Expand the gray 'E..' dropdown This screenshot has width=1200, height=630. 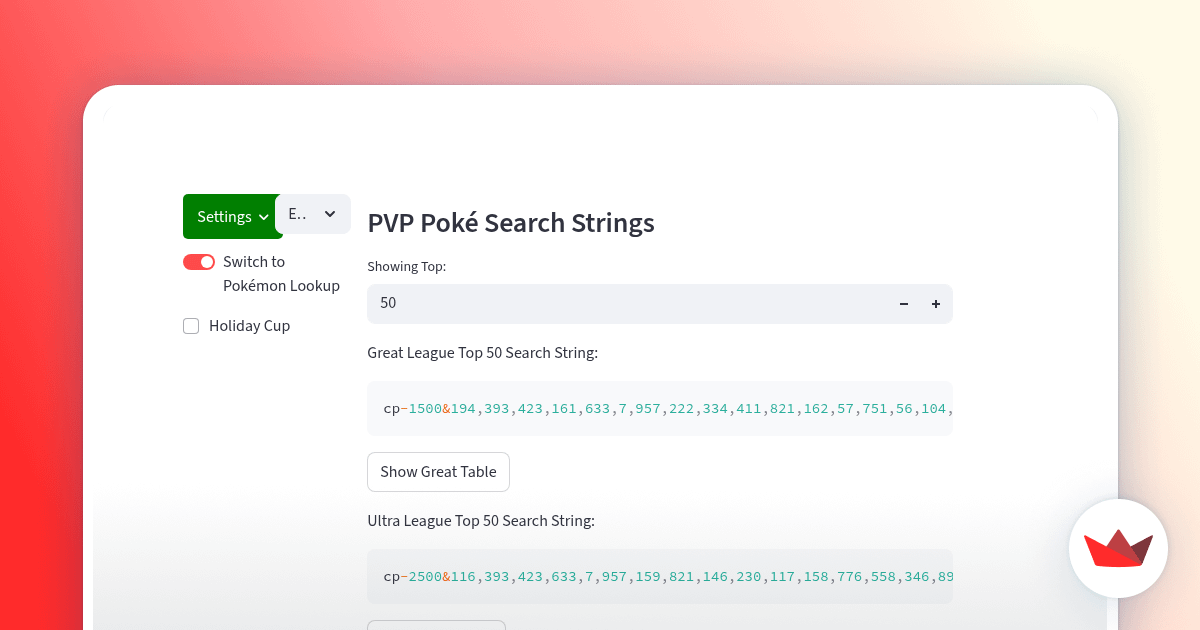pyautogui.click(x=312, y=214)
